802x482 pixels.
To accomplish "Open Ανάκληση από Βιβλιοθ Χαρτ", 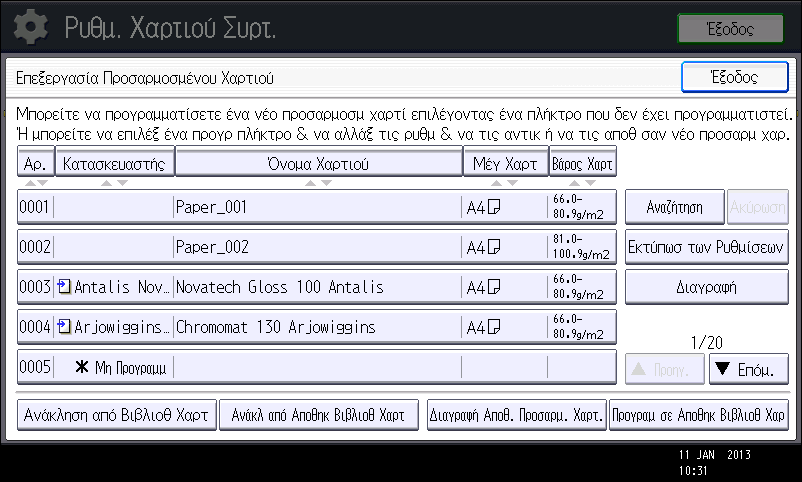I will point(117,415).
